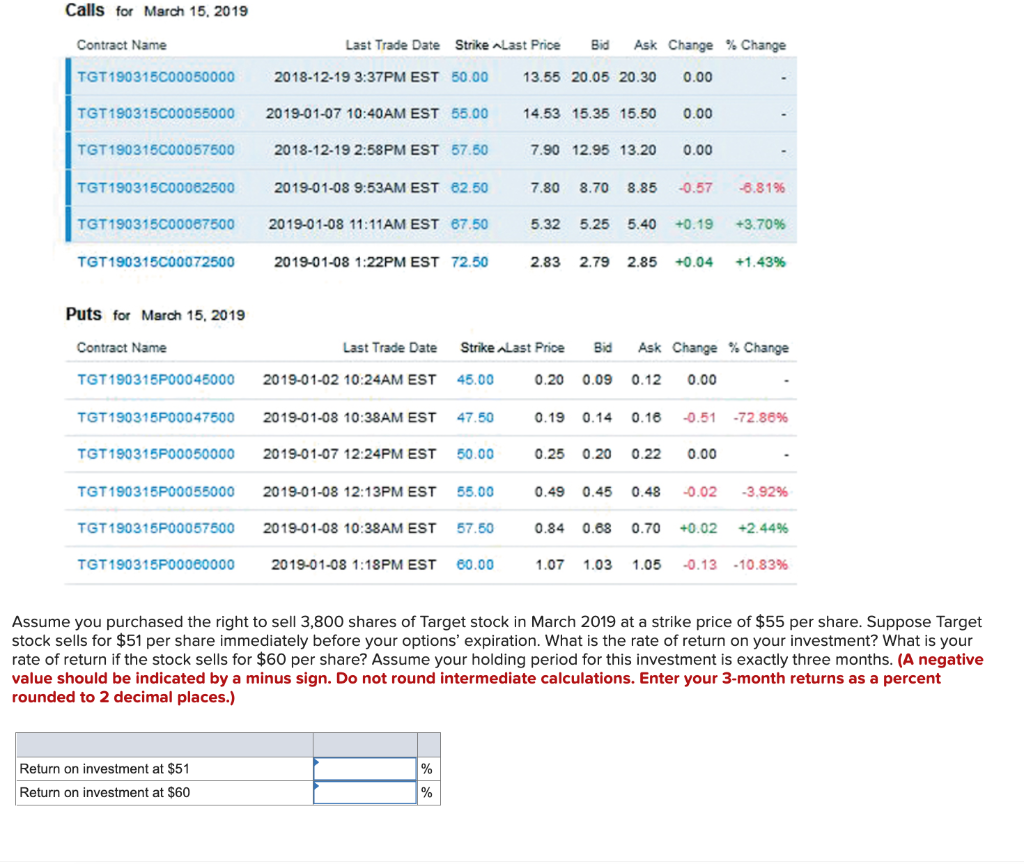Sort puts by Bid column header
The image size is (1024, 864).
coord(603,347)
